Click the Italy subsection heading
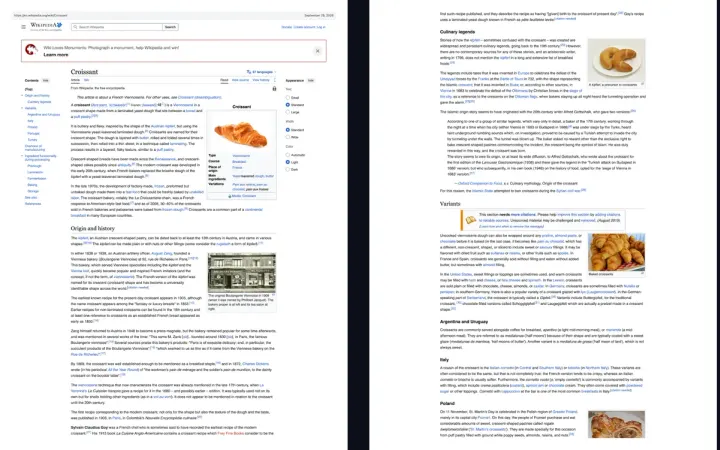Screen dimensions: 720x450 (444, 360)
